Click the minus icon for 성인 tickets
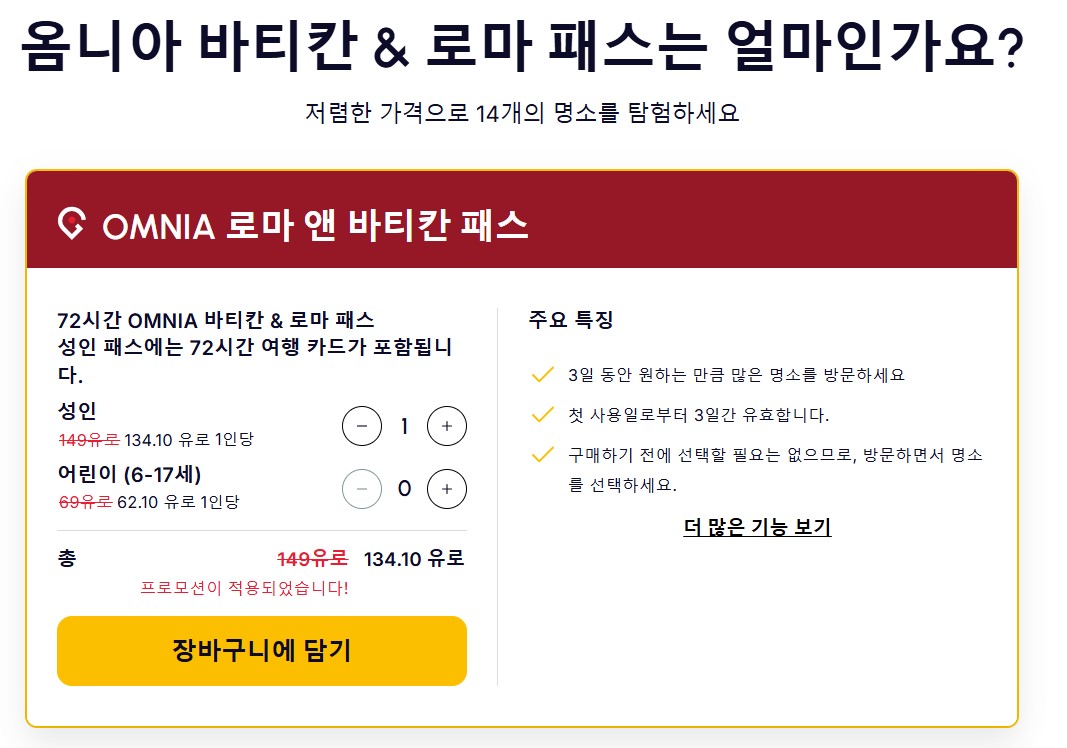 pyautogui.click(x=363, y=424)
